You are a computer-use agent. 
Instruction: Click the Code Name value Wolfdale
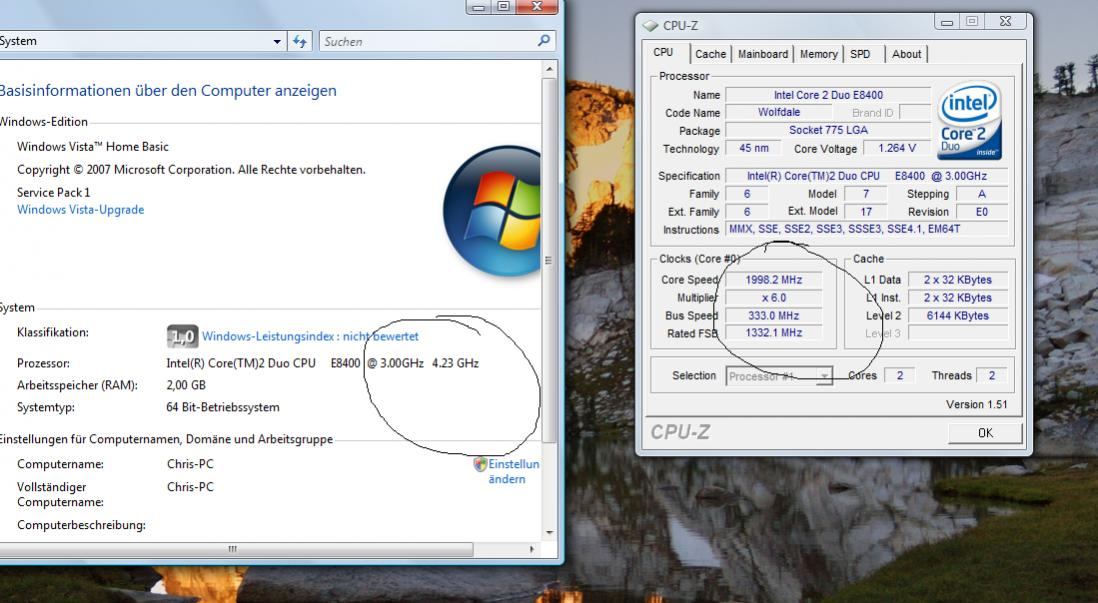point(779,112)
